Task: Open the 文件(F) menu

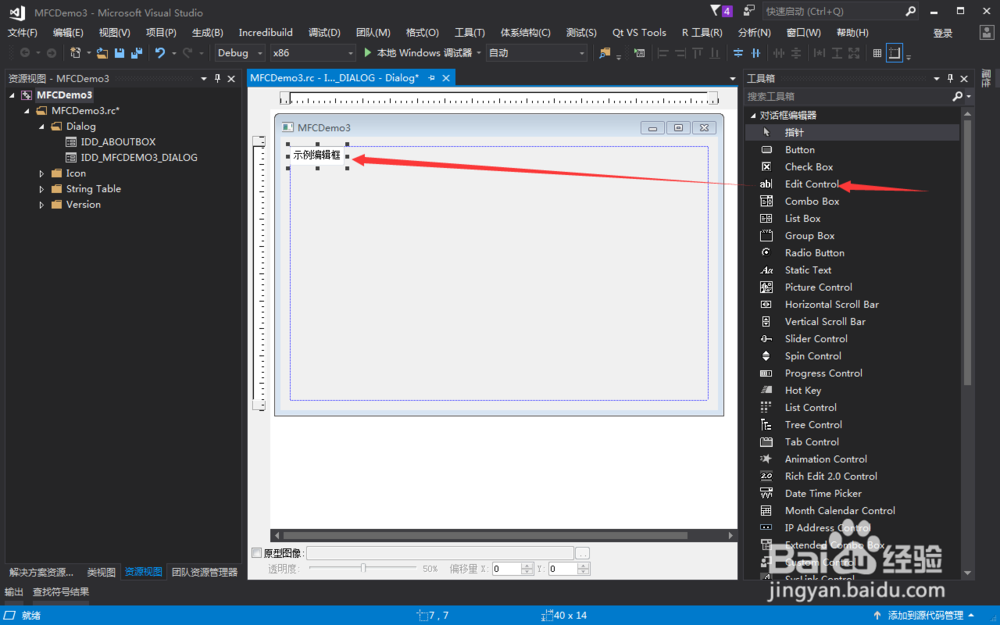Action: (x=22, y=33)
